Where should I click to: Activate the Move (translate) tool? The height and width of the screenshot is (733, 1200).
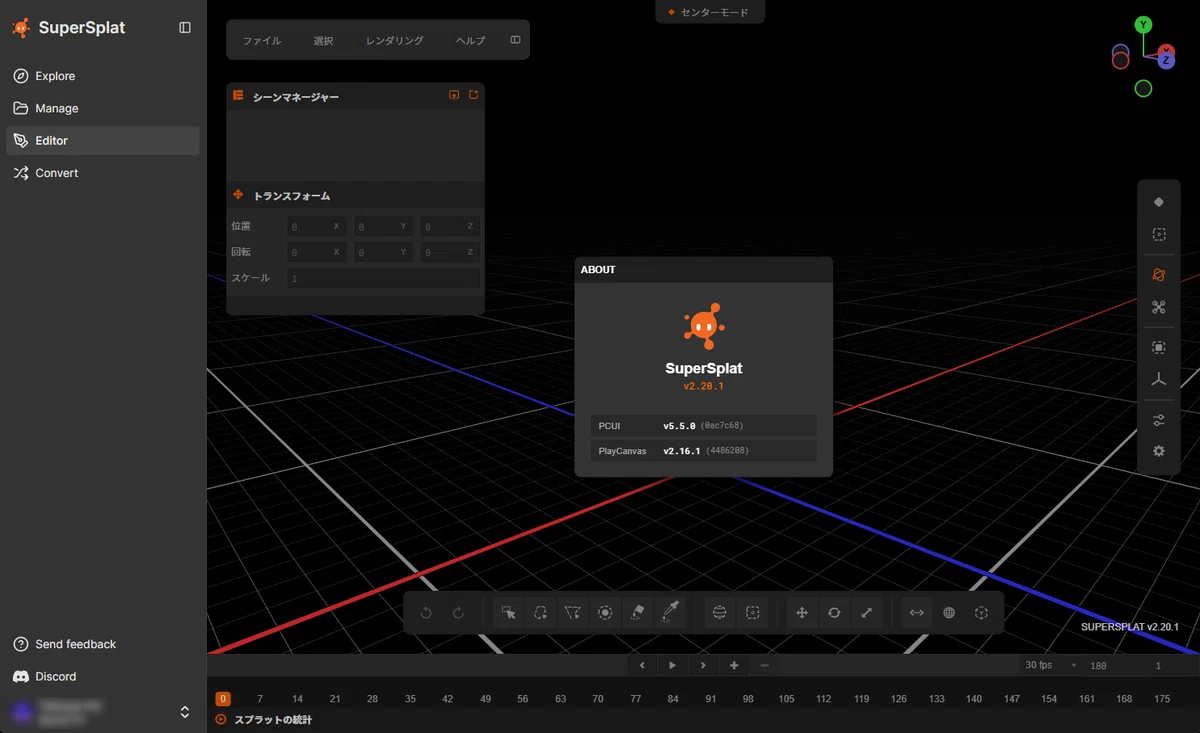[801, 613]
